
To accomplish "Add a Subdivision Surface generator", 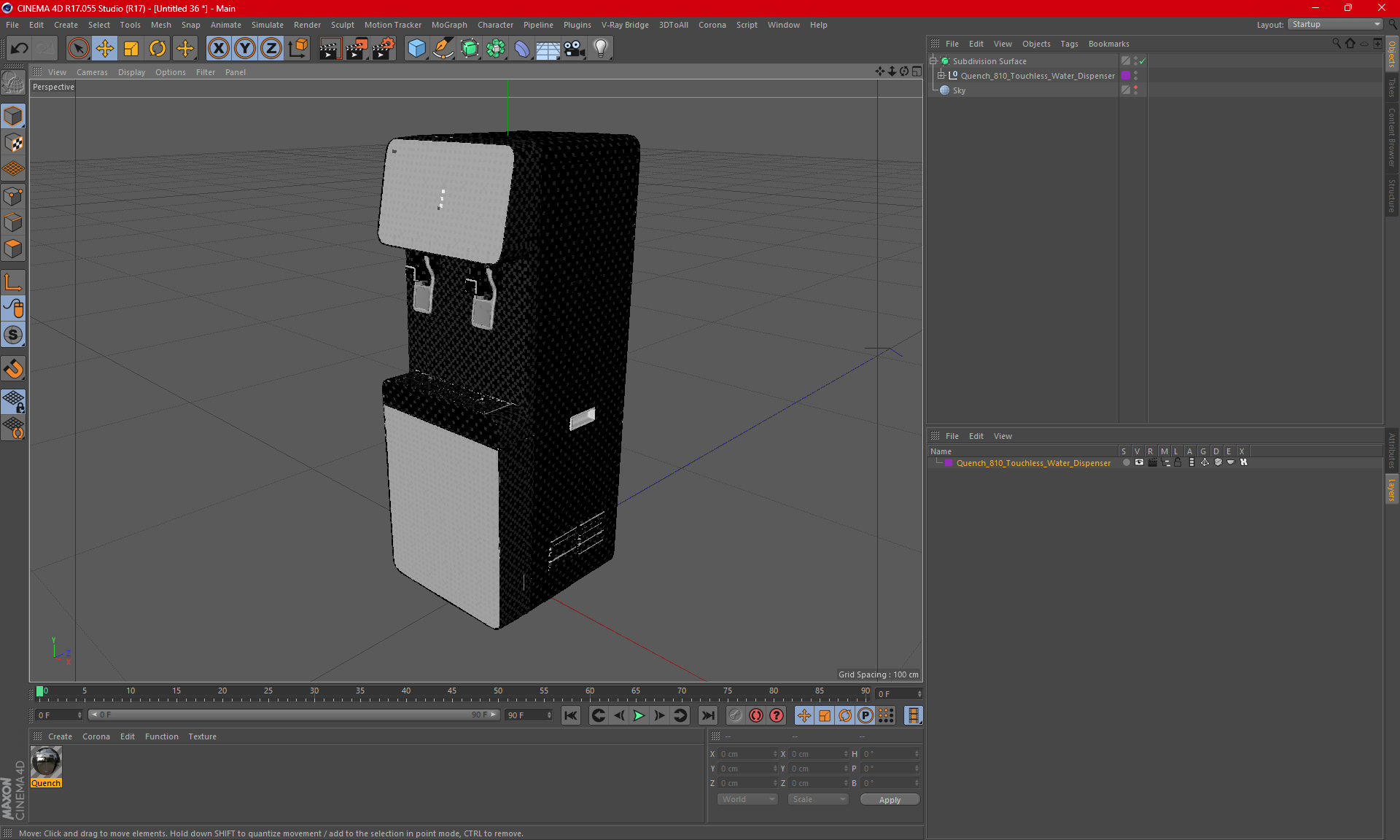I will coord(470,48).
